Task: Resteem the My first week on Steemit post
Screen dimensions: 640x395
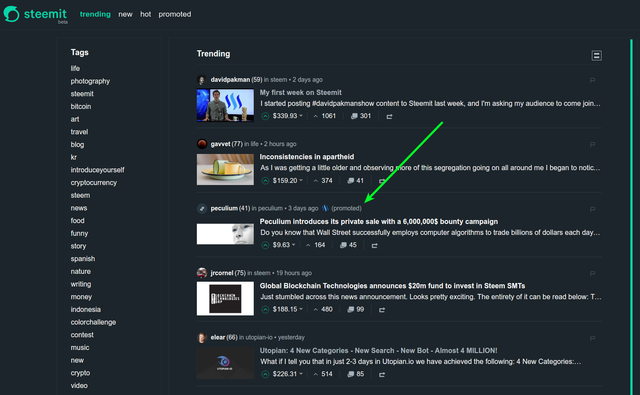Action: [x=389, y=117]
